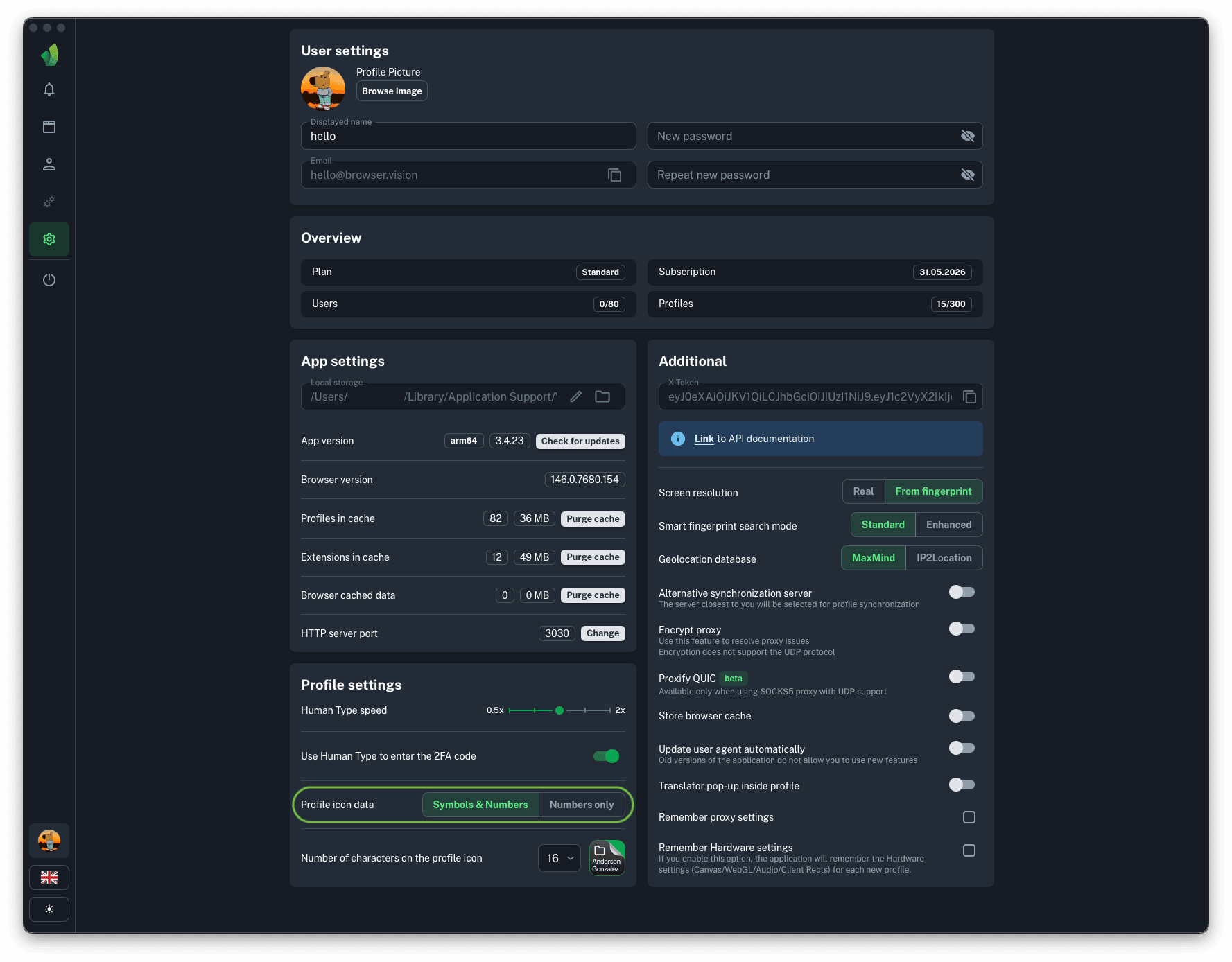Viewport: 1232px width, 962px height.
Task: Copy the X-Token value
Action: click(969, 397)
